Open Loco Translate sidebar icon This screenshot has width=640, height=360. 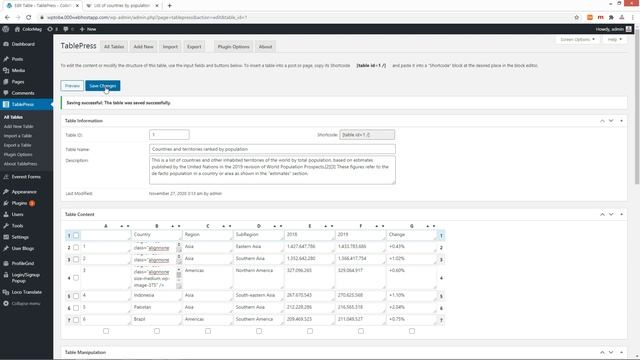(x=6, y=292)
